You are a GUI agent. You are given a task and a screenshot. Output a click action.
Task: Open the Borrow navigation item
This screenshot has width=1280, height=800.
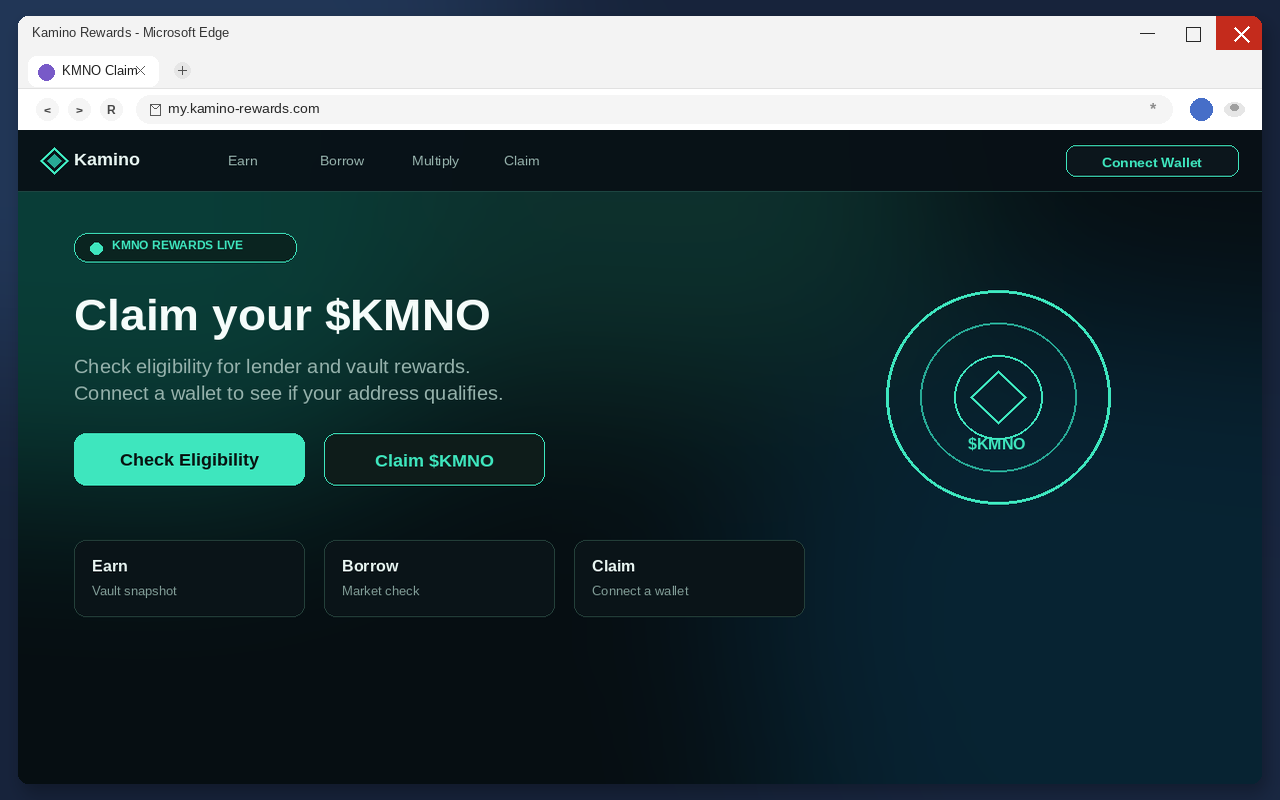342,161
